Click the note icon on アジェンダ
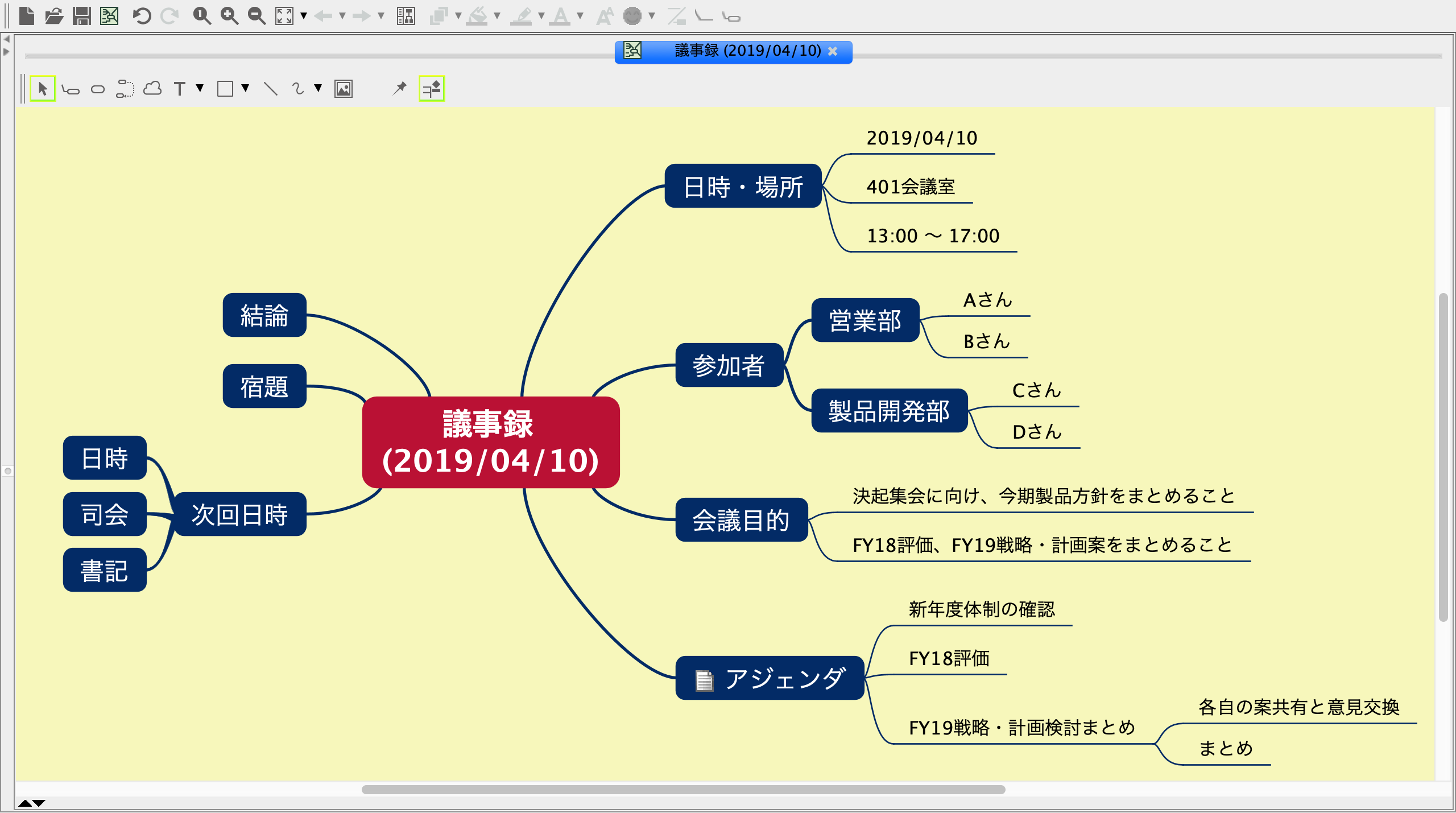Viewport: 1456px width, 813px height. [704, 680]
